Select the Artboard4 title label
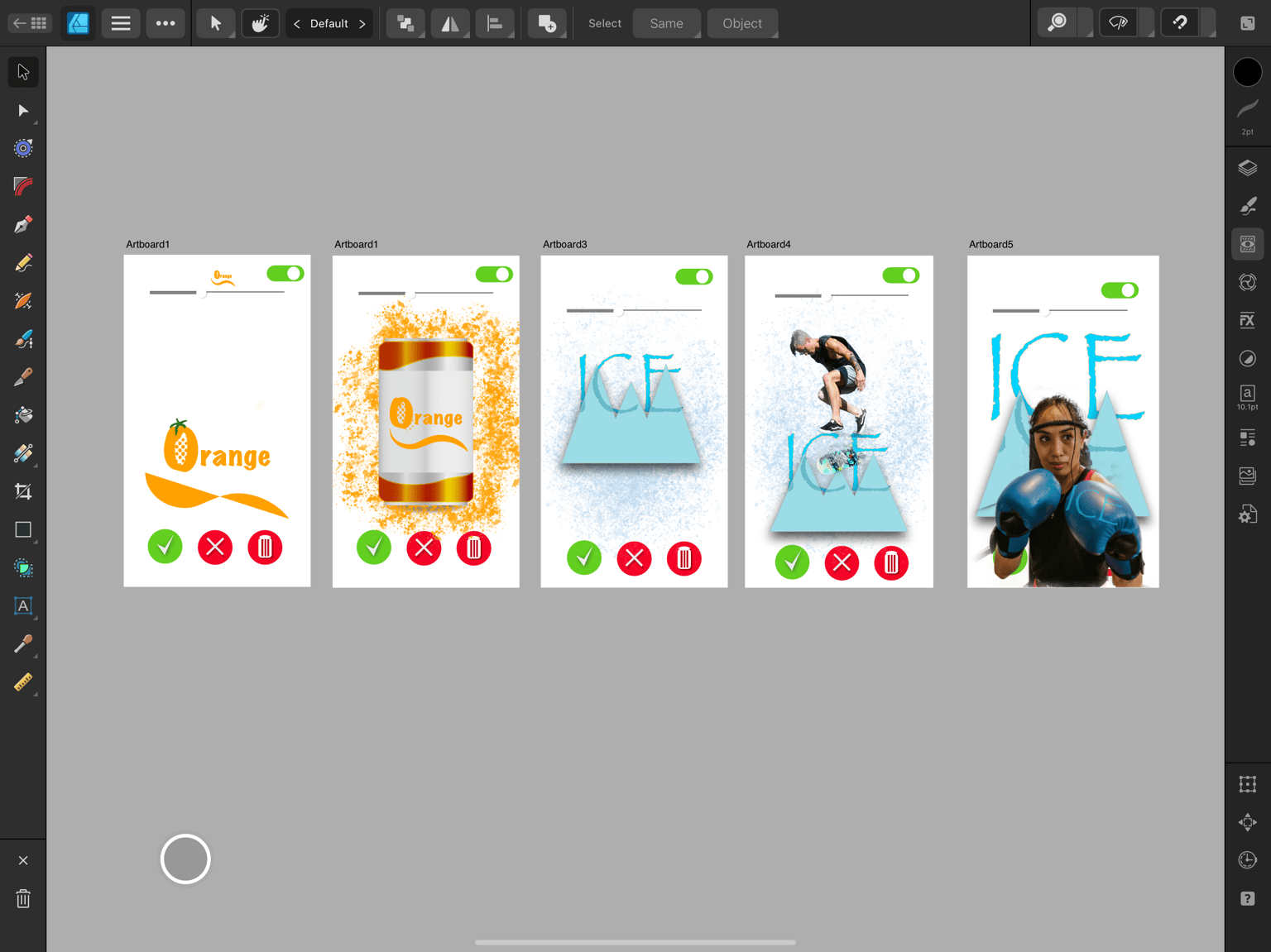The width and height of the screenshot is (1271, 952). tap(769, 244)
